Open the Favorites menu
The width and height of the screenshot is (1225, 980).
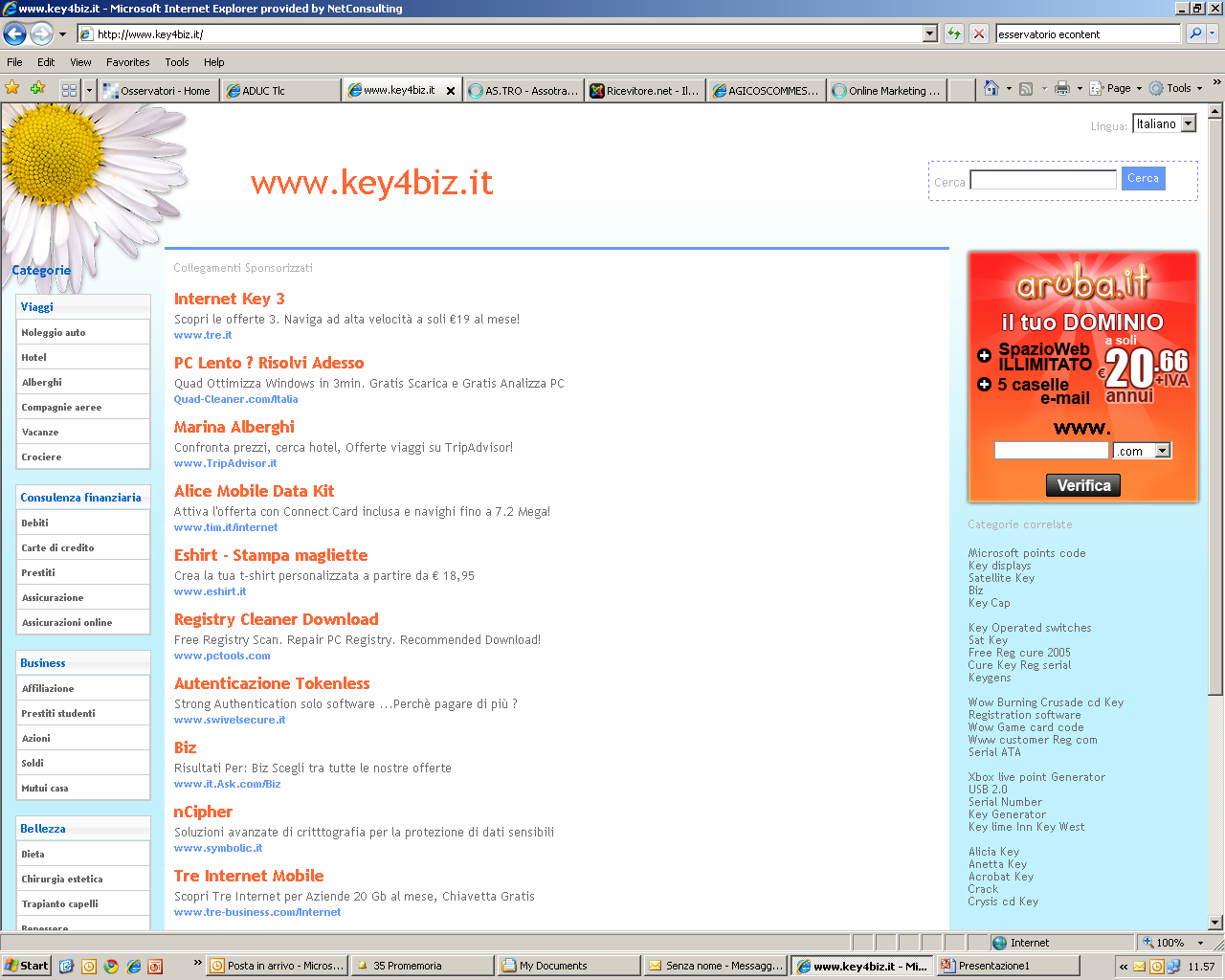pos(127,62)
